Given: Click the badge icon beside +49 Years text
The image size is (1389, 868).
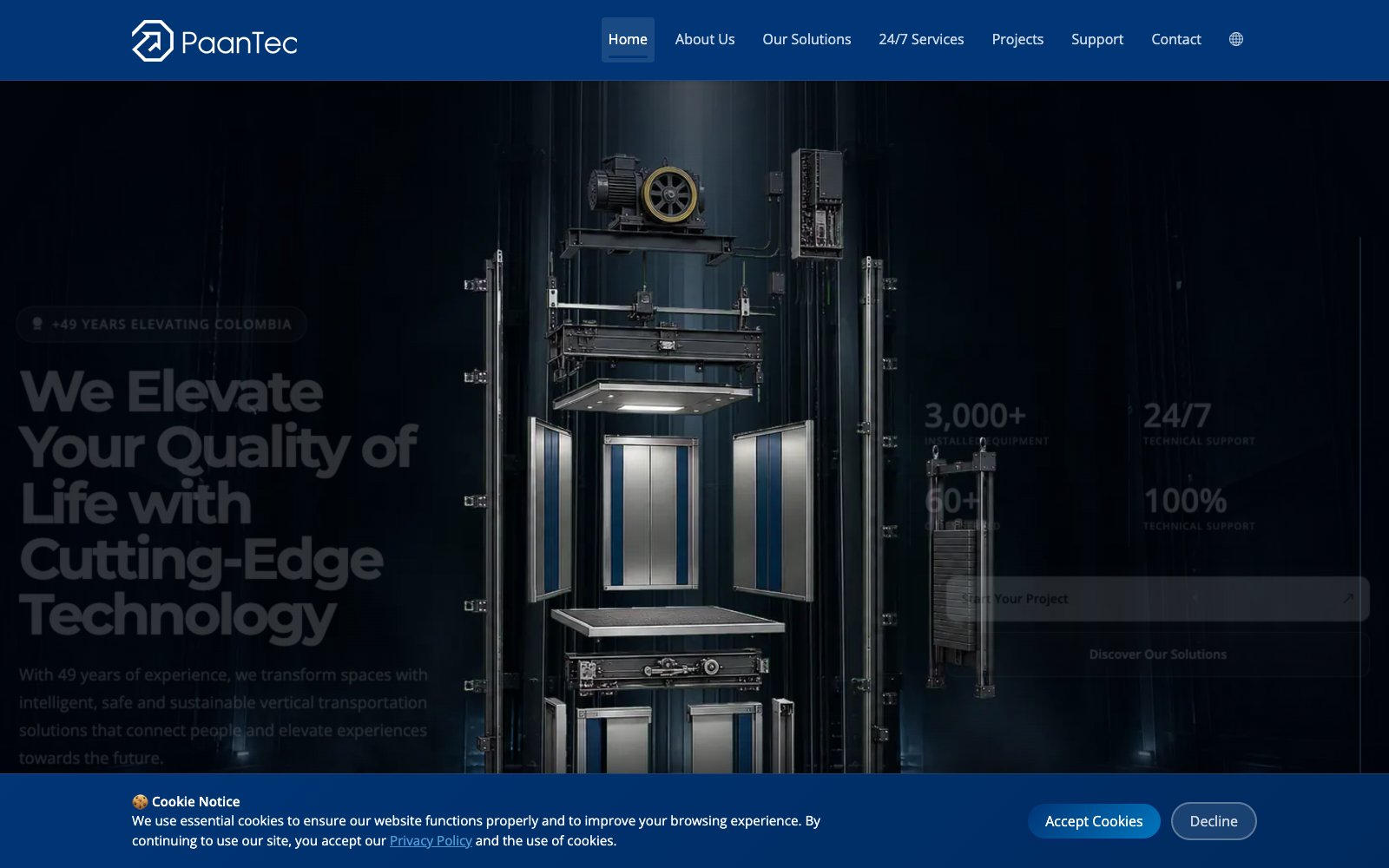Looking at the screenshot, I should tap(37, 324).
